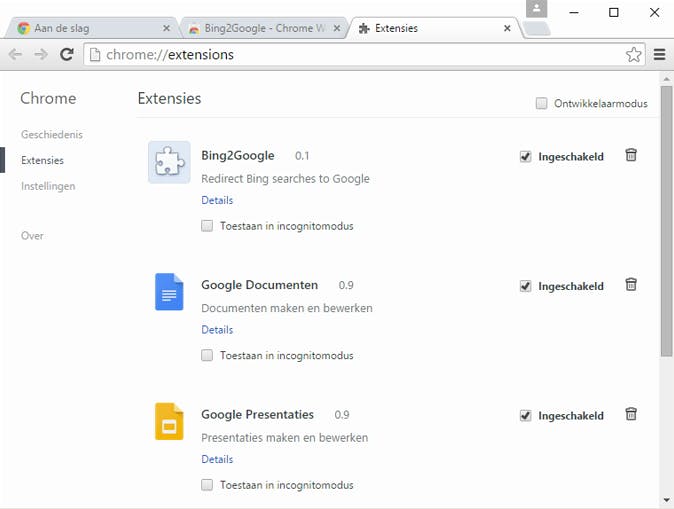The height and width of the screenshot is (509, 674).
Task: Disable Bing2Google via the Ingeschakeld checkbox
Action: coord(526,156)
